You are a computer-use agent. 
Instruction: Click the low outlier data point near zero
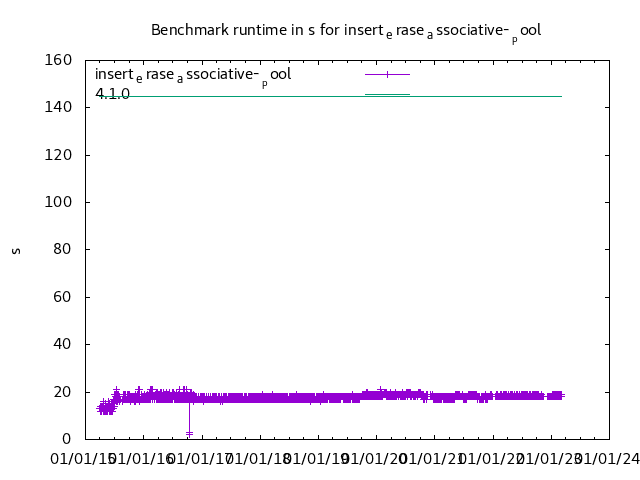(189, 433)
